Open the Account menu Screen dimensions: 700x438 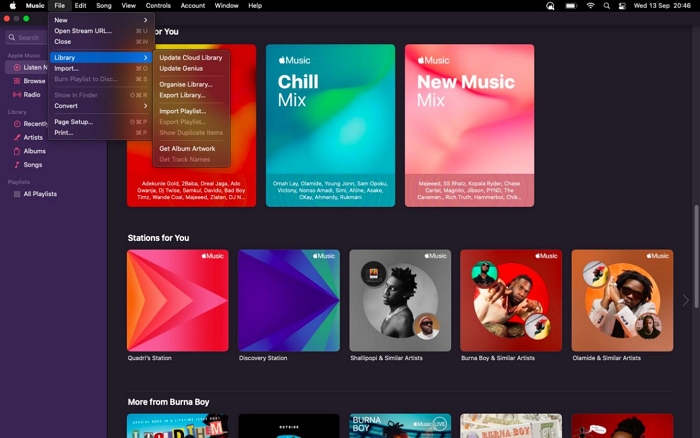point(193,6)
